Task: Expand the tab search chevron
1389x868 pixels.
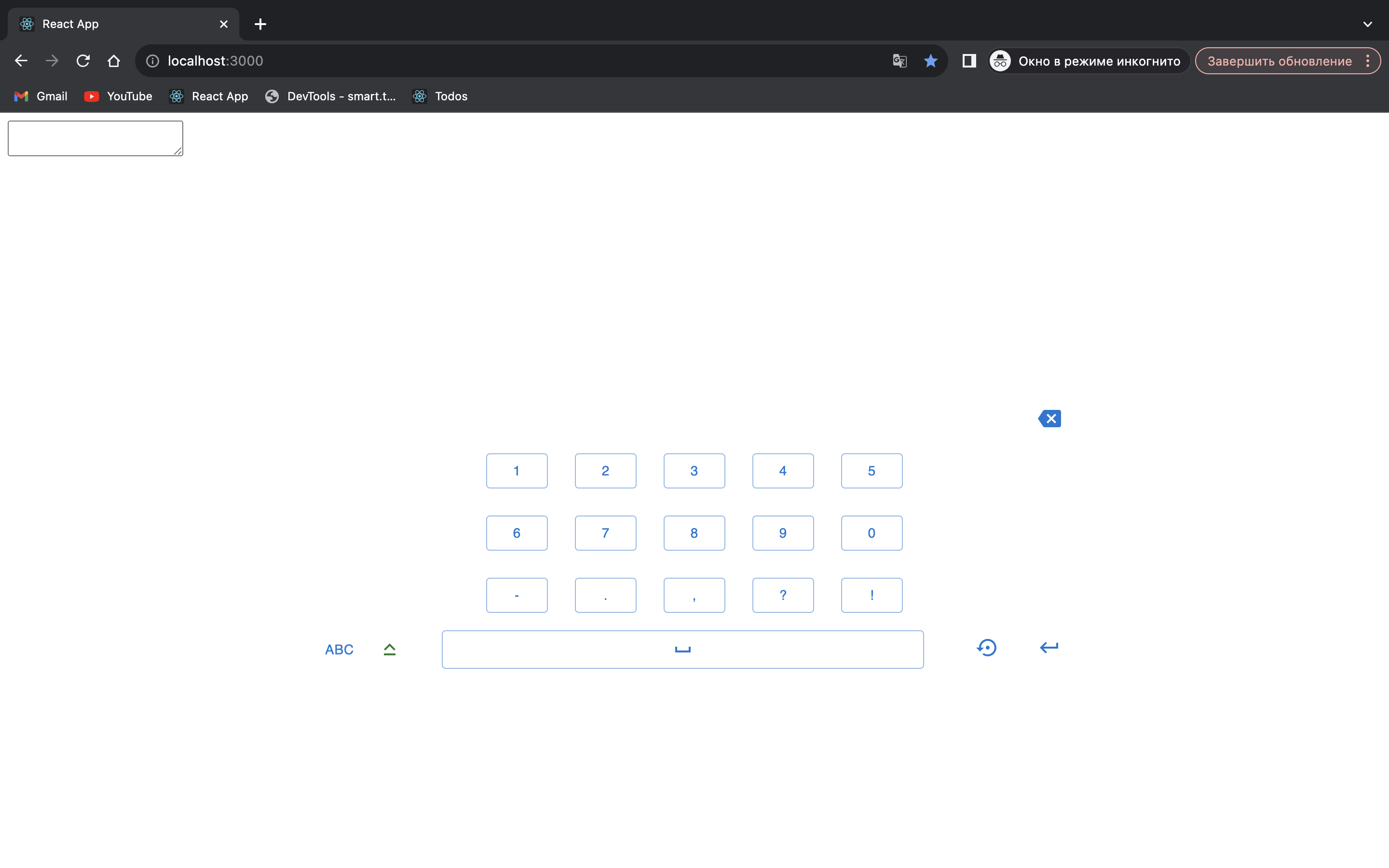Action: point(1367,24)
